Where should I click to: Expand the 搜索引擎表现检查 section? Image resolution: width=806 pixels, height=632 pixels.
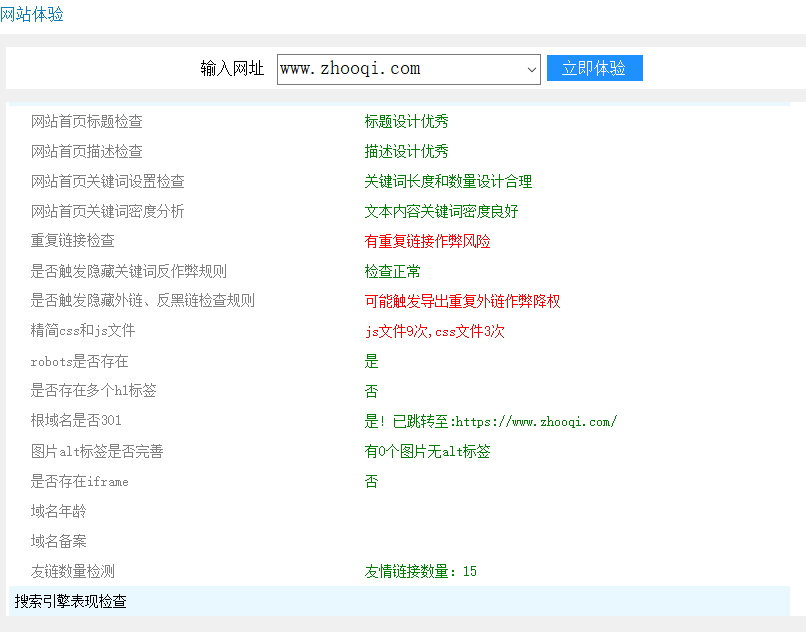click(68, 604)
